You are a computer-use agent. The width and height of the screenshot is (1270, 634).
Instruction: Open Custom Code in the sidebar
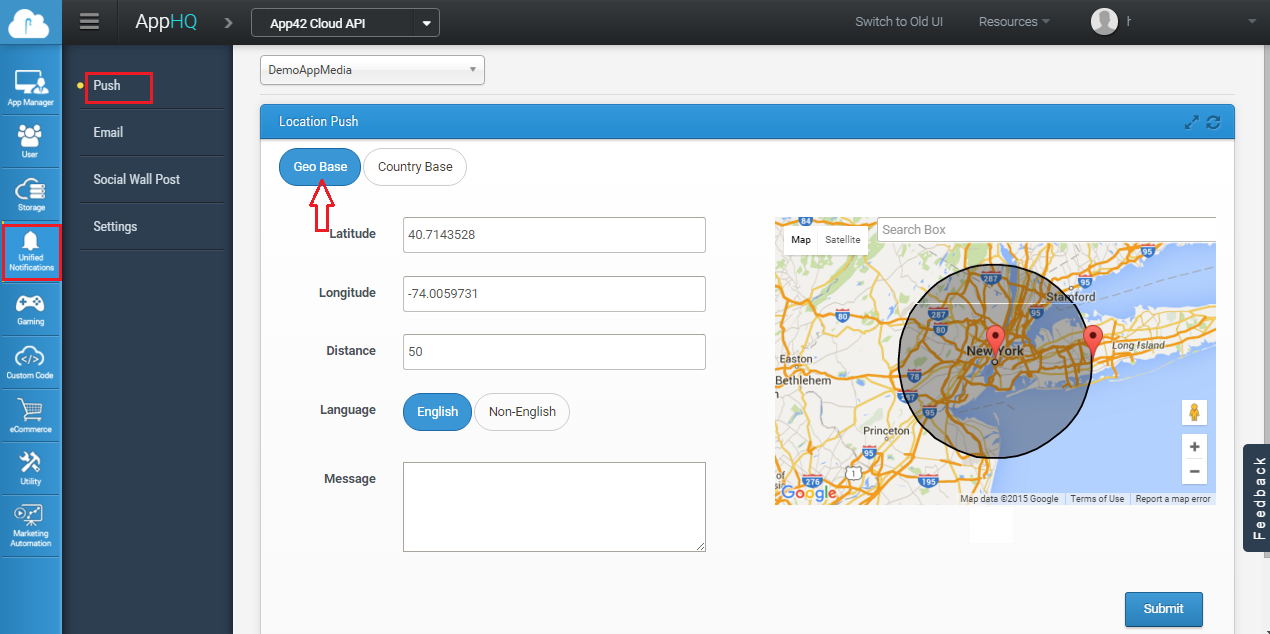30,362
